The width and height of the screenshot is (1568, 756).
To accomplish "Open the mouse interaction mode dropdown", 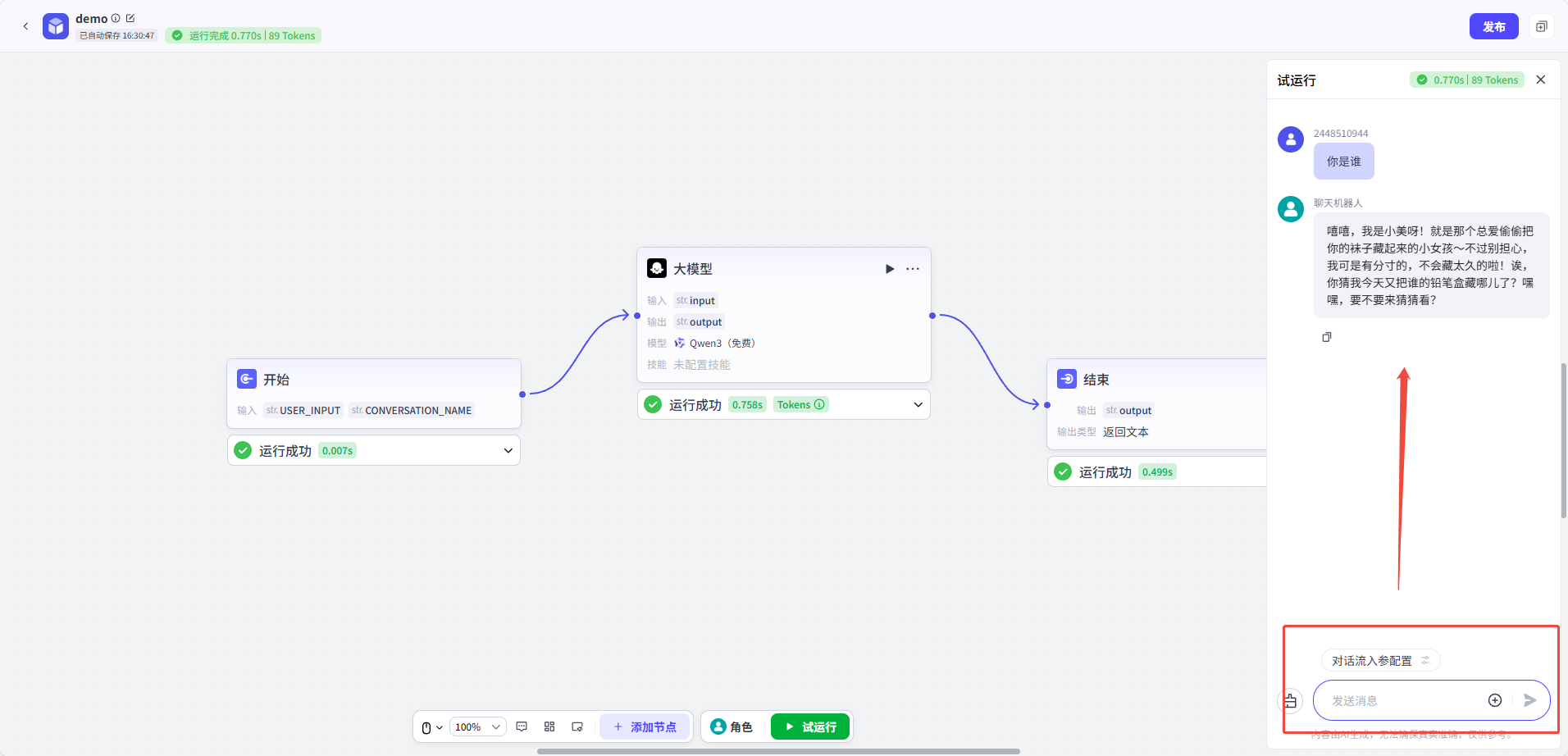I will coord(431,727).
